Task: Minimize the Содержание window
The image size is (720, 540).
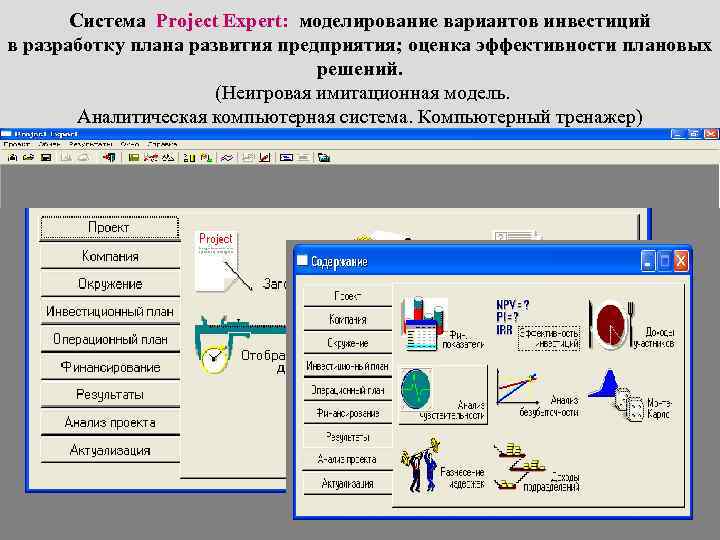Action: click(x=647, y=261)
